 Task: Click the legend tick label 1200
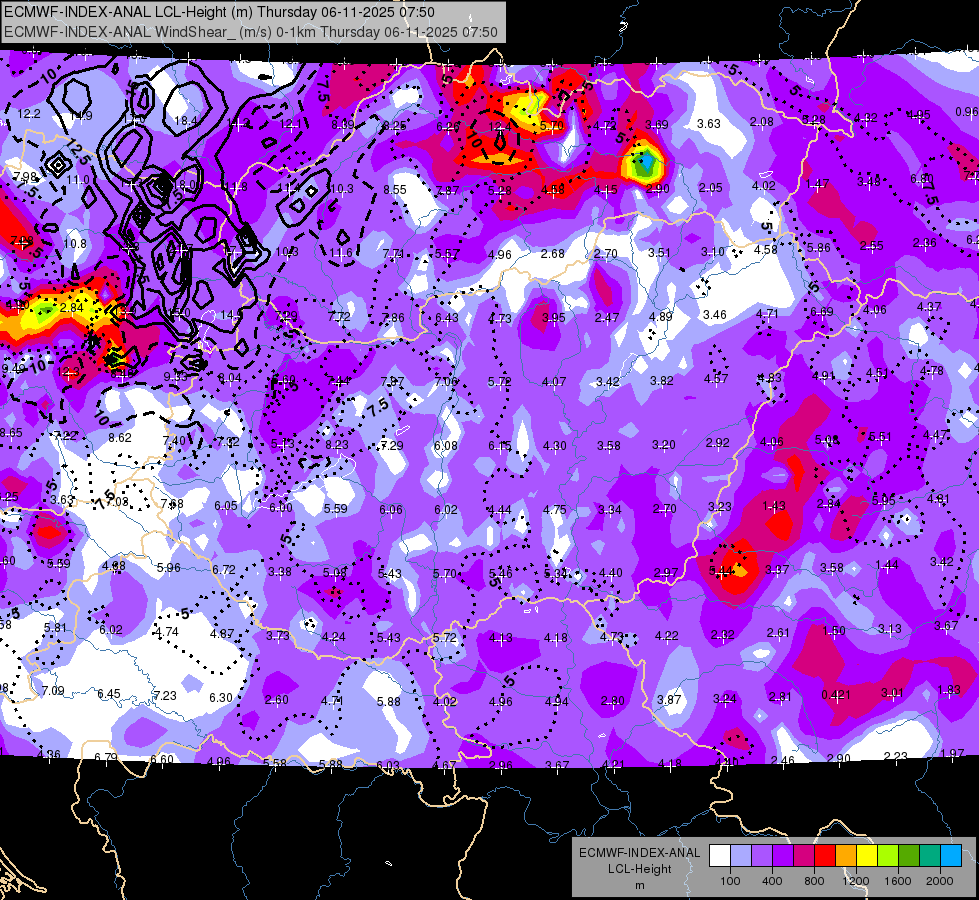point(855,881)
